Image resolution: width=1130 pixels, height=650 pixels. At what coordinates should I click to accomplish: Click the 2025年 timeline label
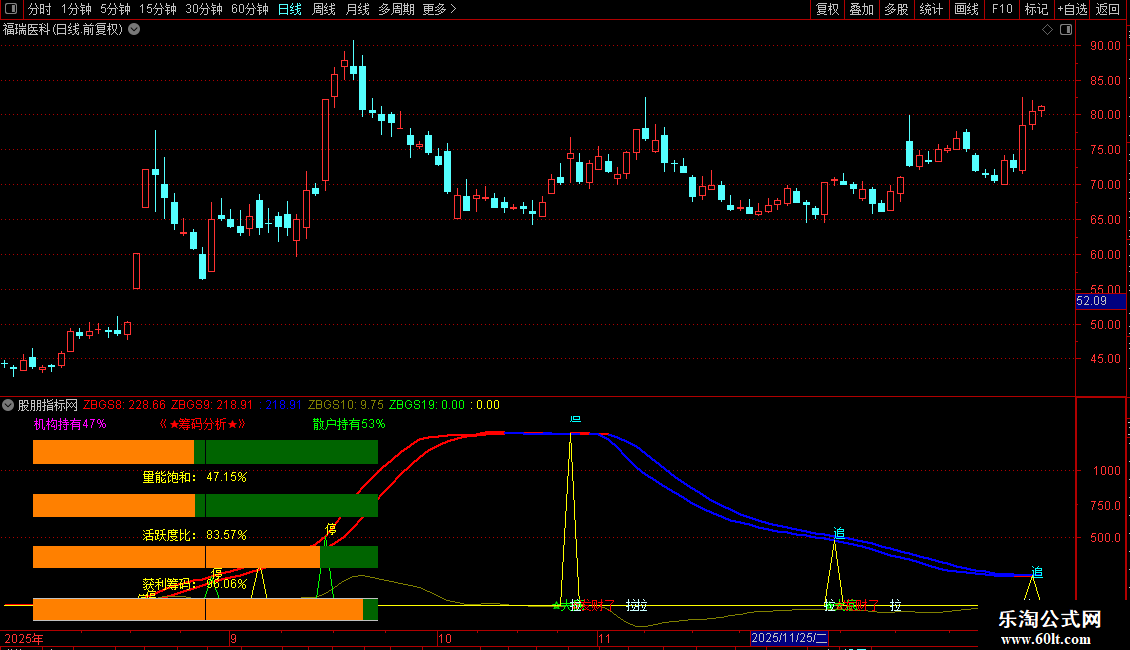[x=24, y=638]
